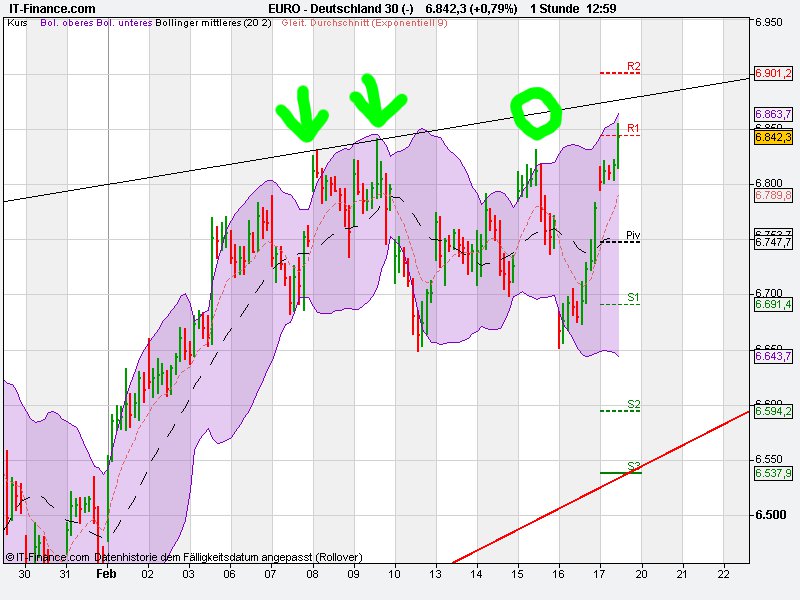
Task: Click the R1 resistance level label
Action: click(633, 129)
